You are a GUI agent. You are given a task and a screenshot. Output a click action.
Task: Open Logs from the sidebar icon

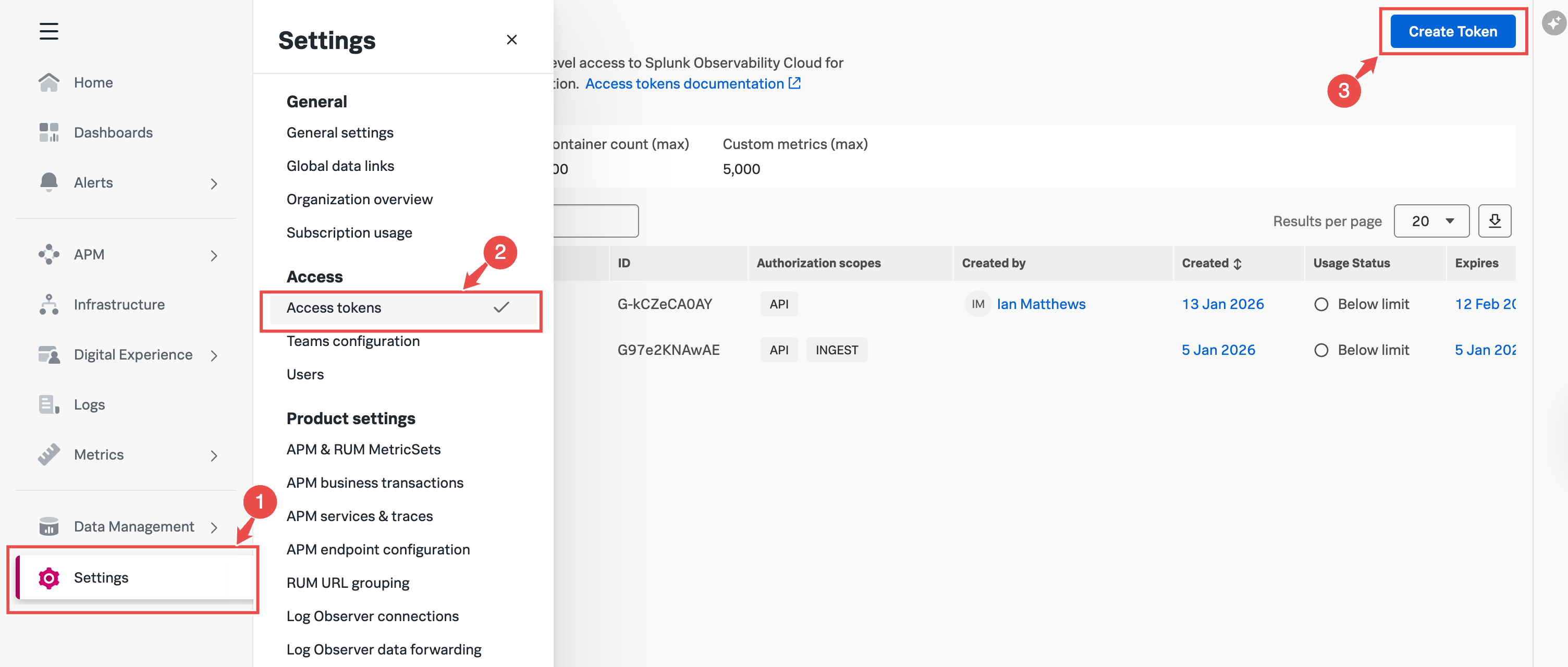(48, 405)
